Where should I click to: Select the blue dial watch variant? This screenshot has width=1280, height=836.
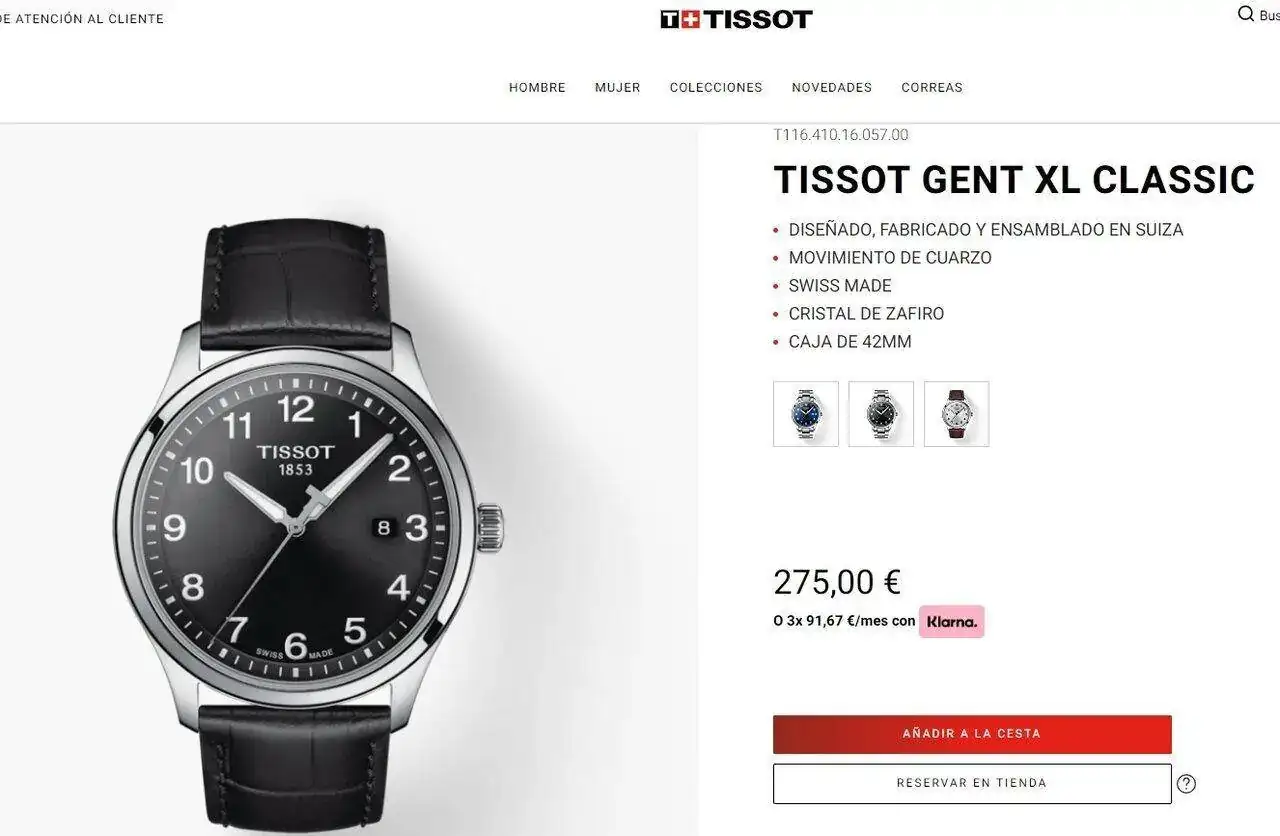tap(806, 414)
